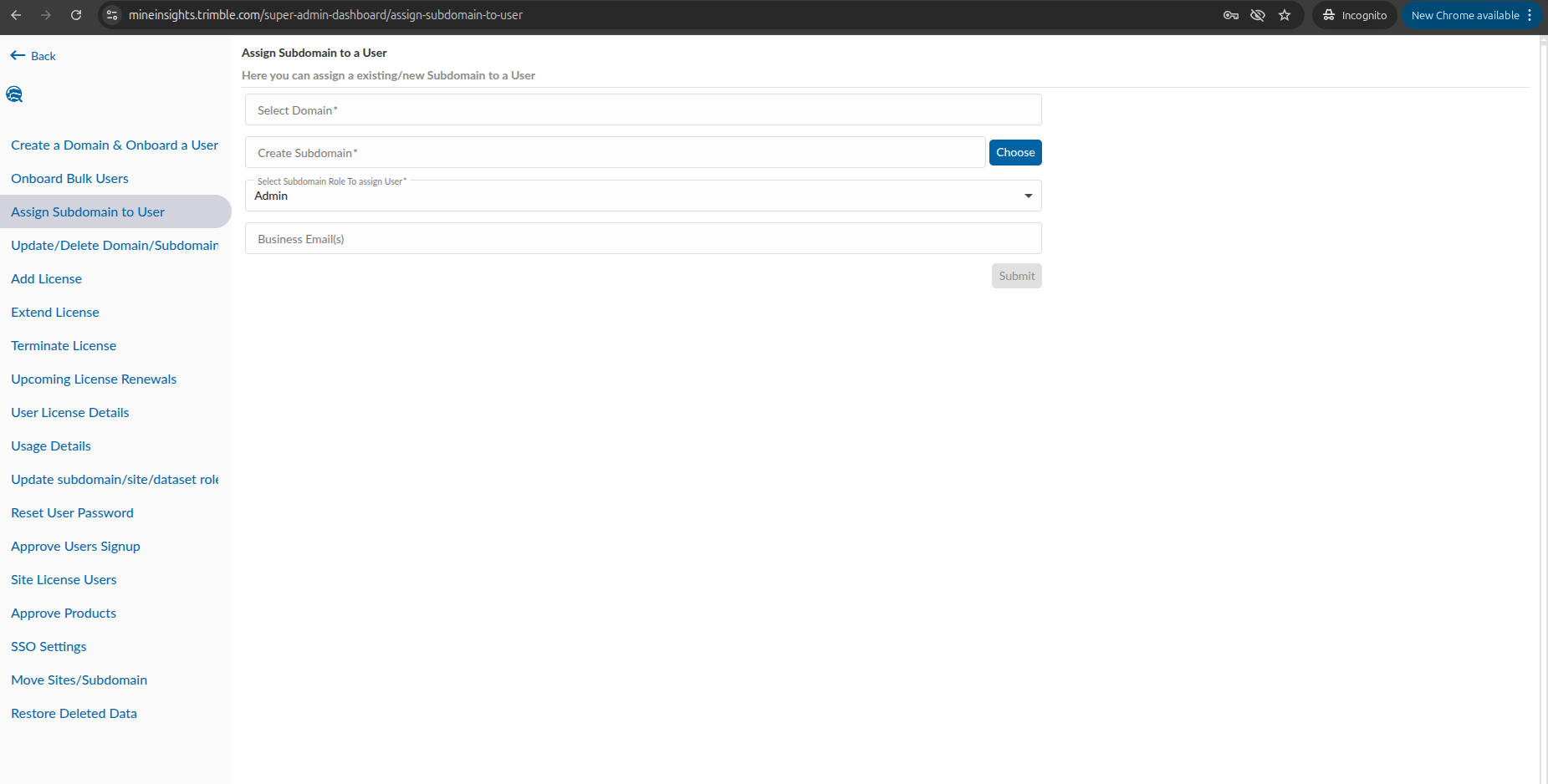Click the Choose button
Screen dimensions: 1548x784
[x=1014, y=153]
